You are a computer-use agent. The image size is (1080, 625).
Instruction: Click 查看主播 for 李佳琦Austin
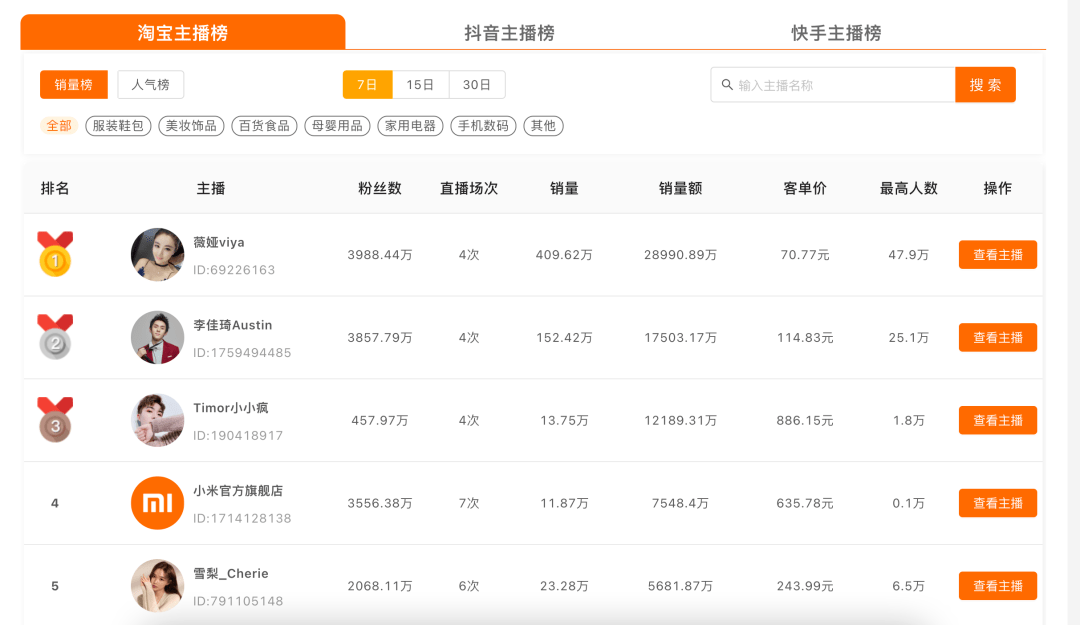(x=998, y=338)
